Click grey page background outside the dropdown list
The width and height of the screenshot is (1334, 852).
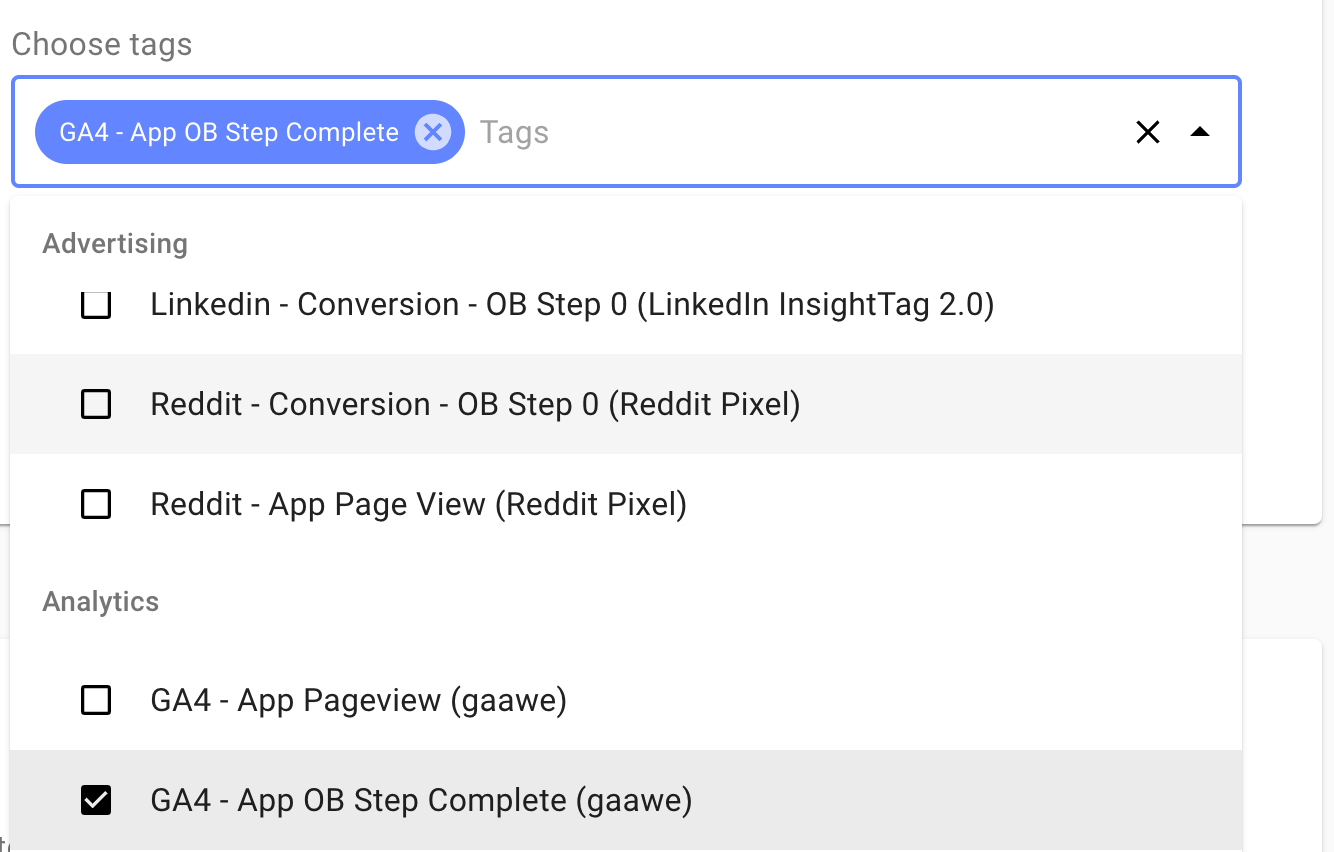click(1288, 580)
